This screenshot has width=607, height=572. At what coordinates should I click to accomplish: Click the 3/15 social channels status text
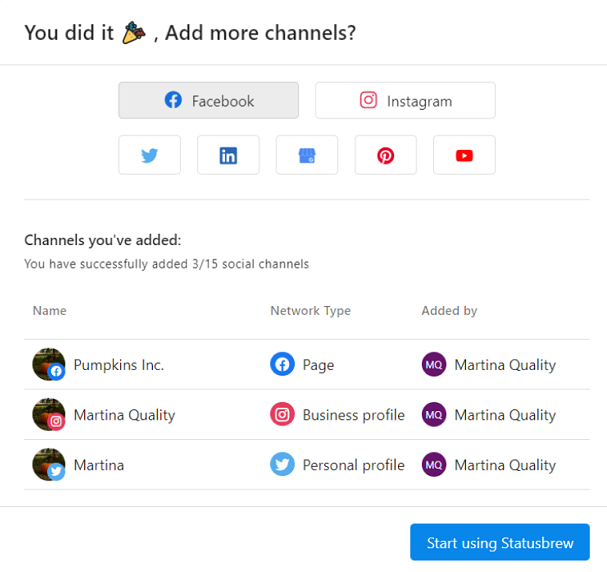click(166, 264)
